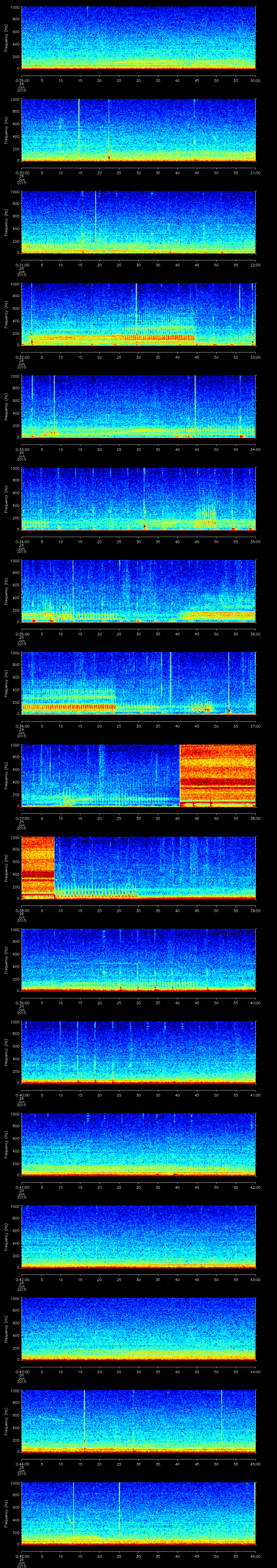Click the spectrogram starting at 0:31:00
Screen dimensions: 277x1568
tap(138, 222)
